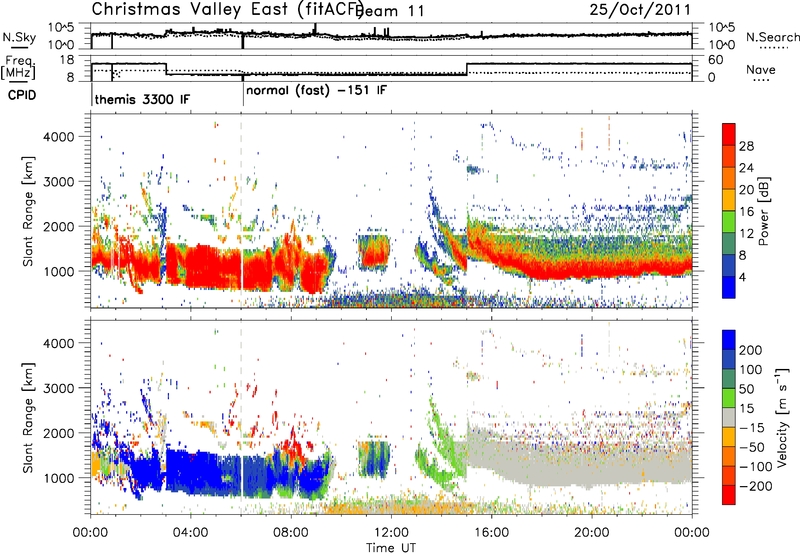This screenshot has width=800, height=554.
Task: Click the red backscatter band near 04:00 in power panel
Action: (x=204, y=268)
